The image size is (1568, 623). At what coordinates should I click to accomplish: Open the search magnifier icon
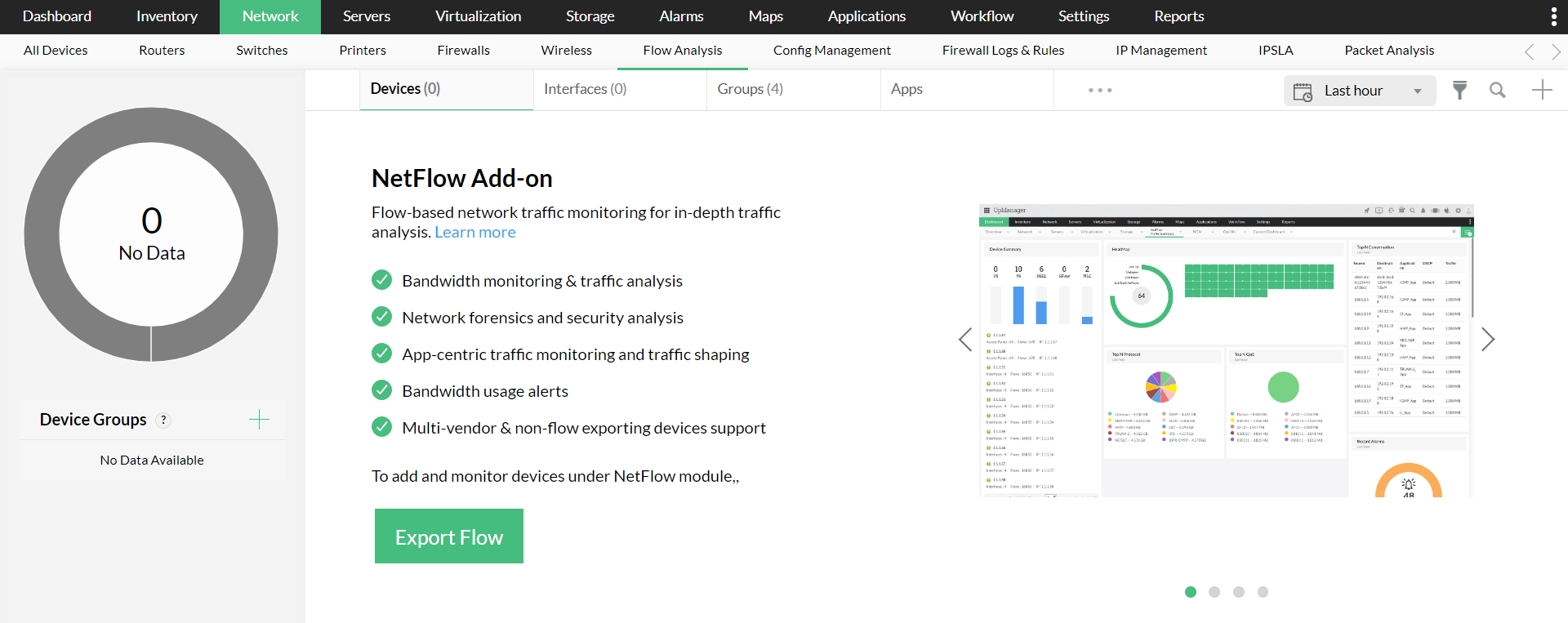1497,90
